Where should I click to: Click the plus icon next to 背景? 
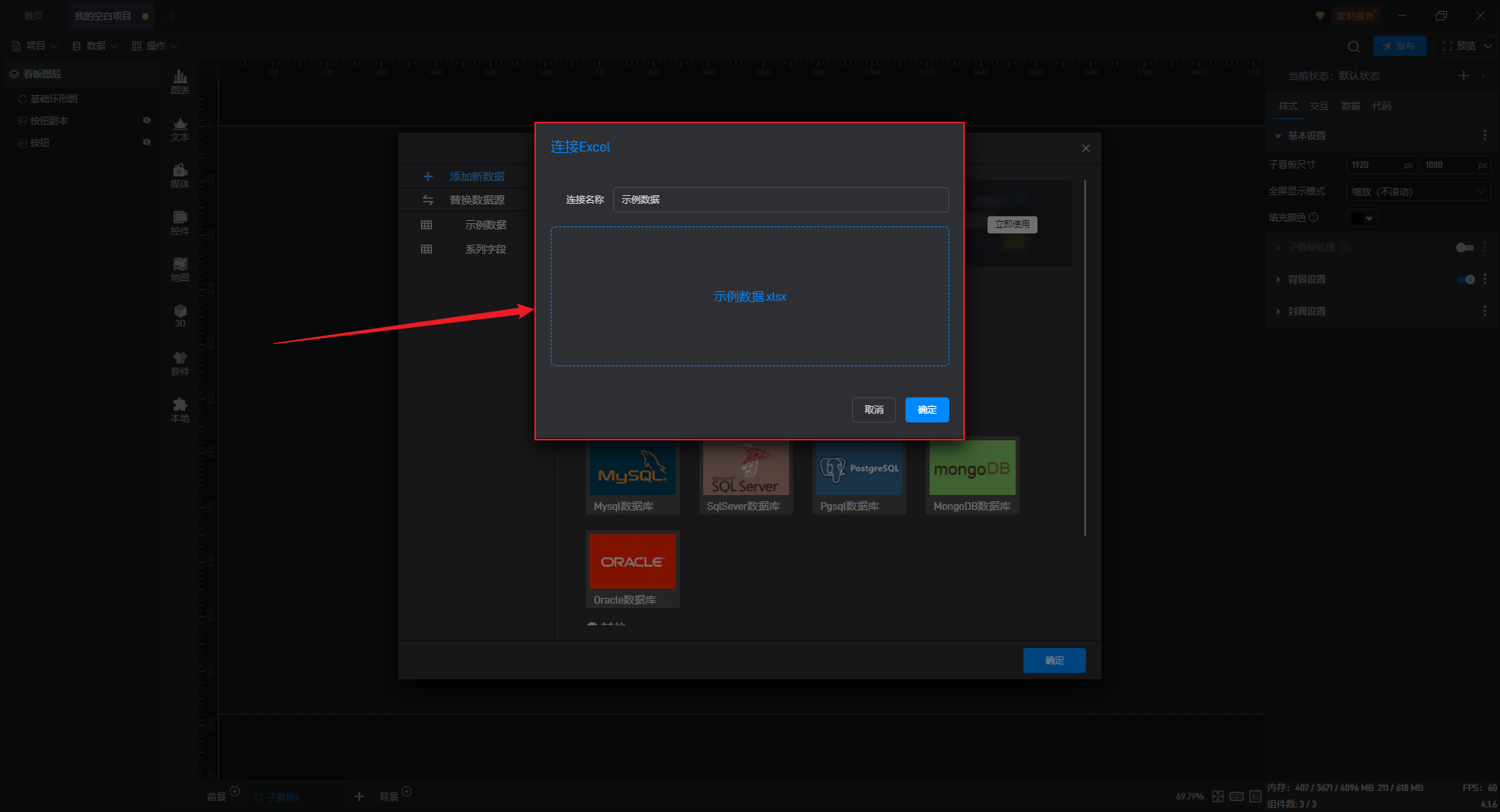click(406, 792)
